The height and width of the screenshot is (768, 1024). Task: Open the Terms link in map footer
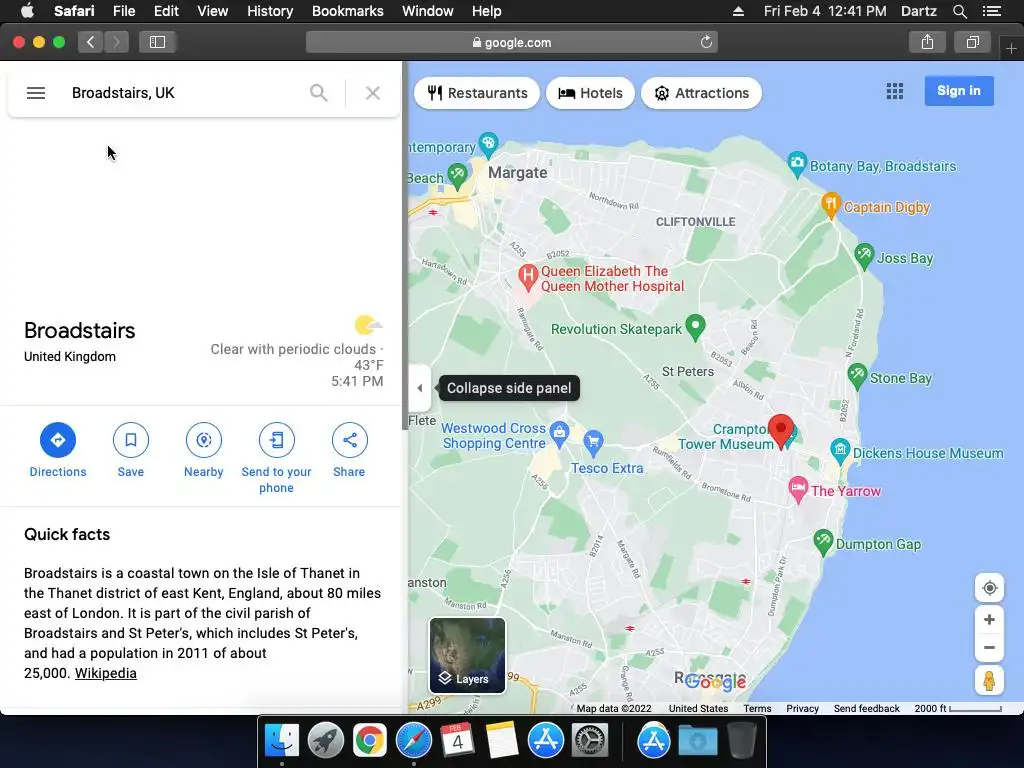tap(758, 709)
